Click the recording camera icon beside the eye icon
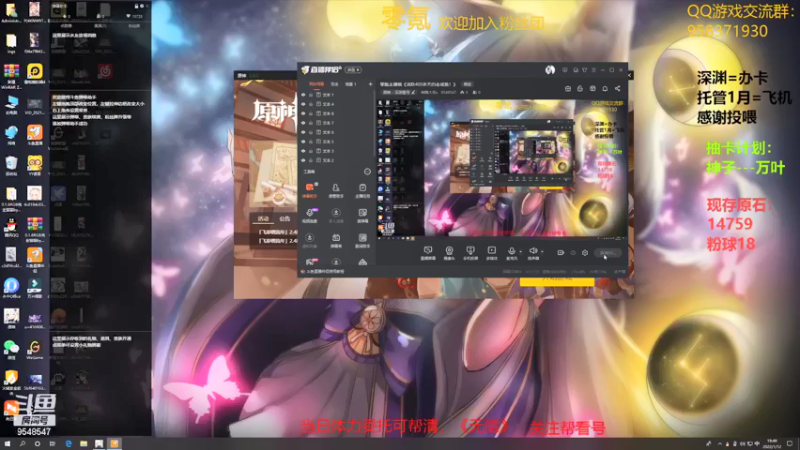 (561, 253)
